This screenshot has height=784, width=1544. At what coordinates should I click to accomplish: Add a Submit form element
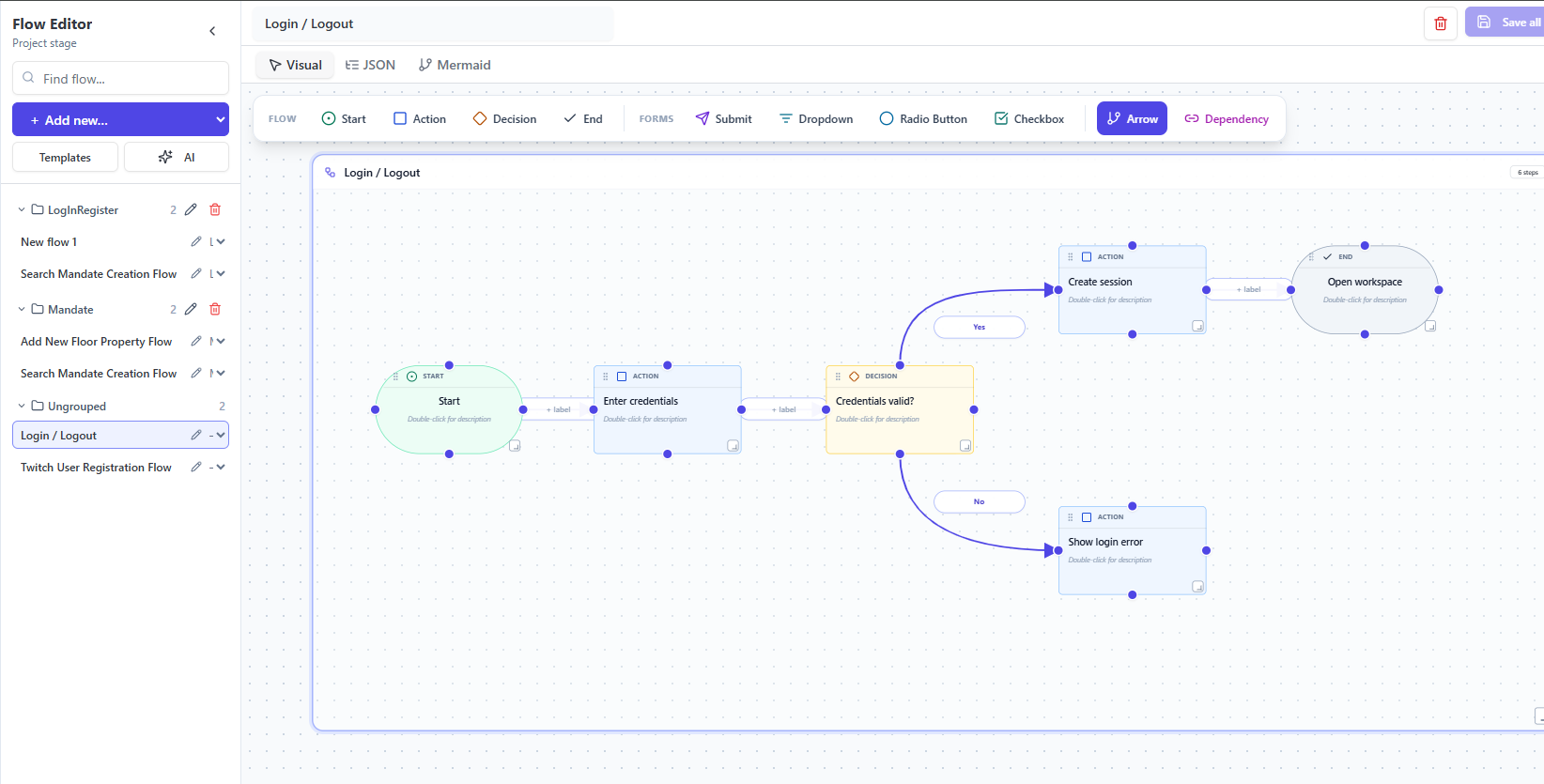pyautogui.click(x=723, y=119)
